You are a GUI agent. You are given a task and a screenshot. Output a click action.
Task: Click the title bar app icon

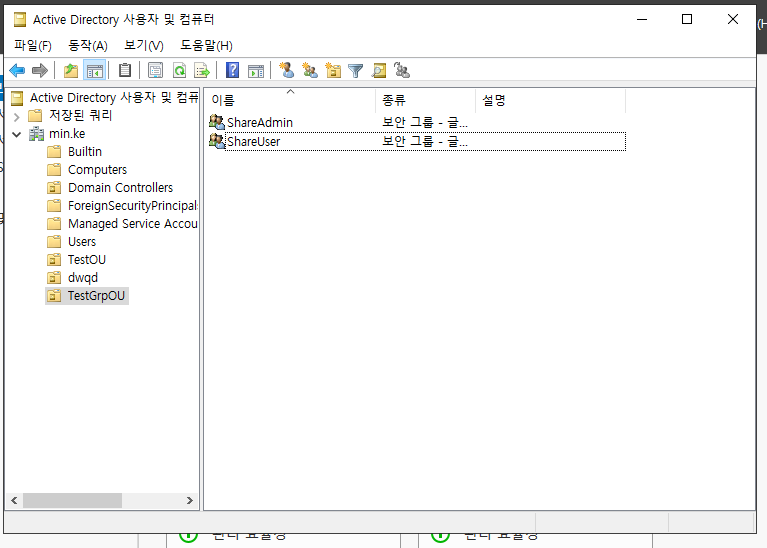(20, 20)
